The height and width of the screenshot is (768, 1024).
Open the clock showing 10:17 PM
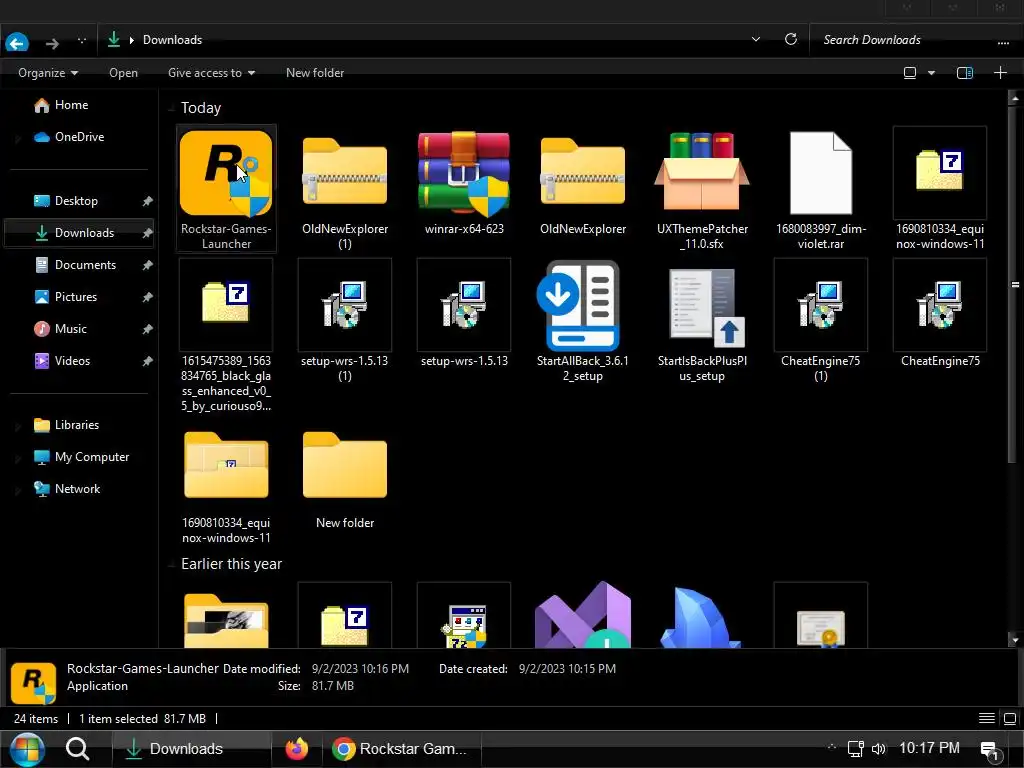click(x=929, y=748)
